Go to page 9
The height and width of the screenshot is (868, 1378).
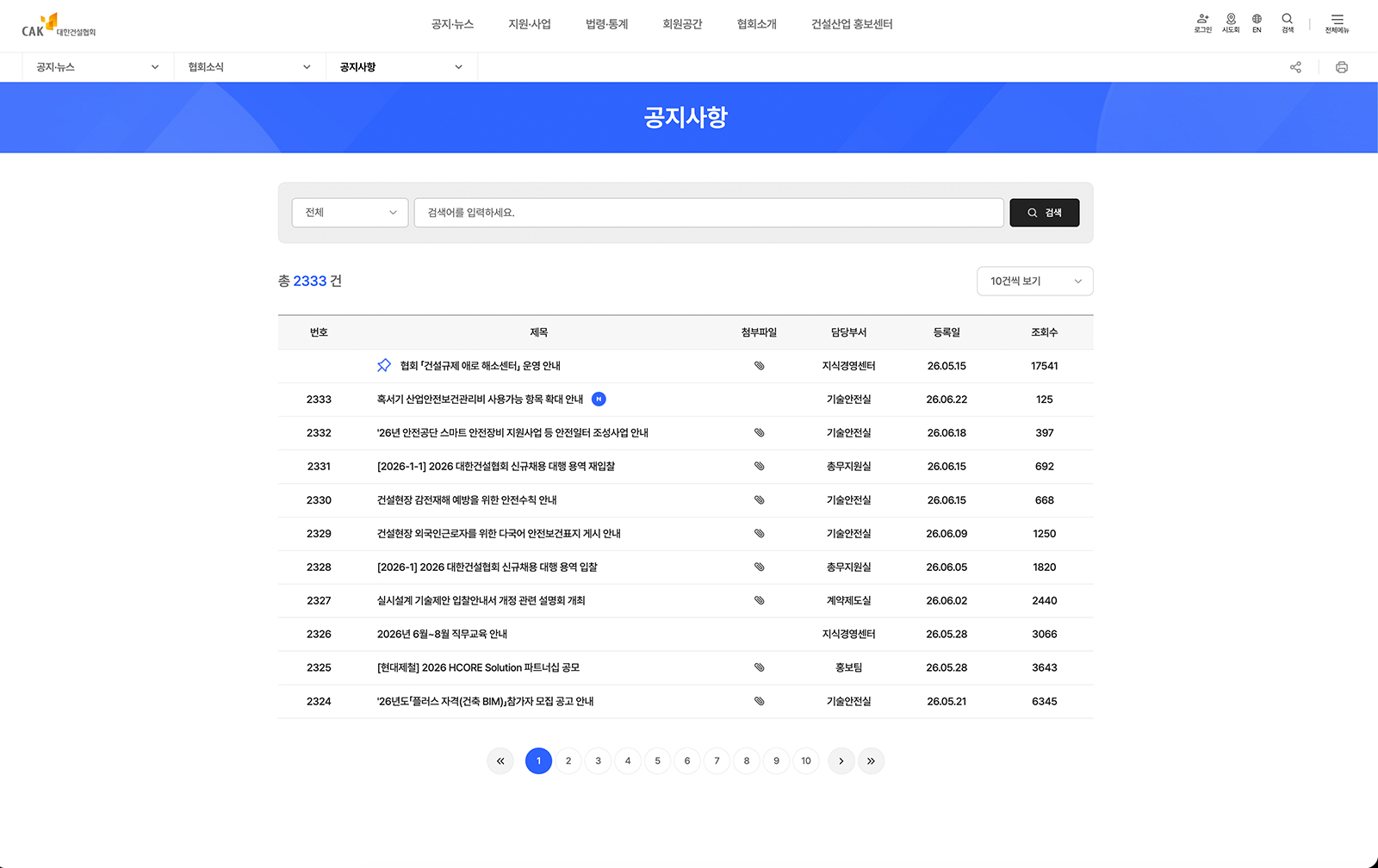776,761
